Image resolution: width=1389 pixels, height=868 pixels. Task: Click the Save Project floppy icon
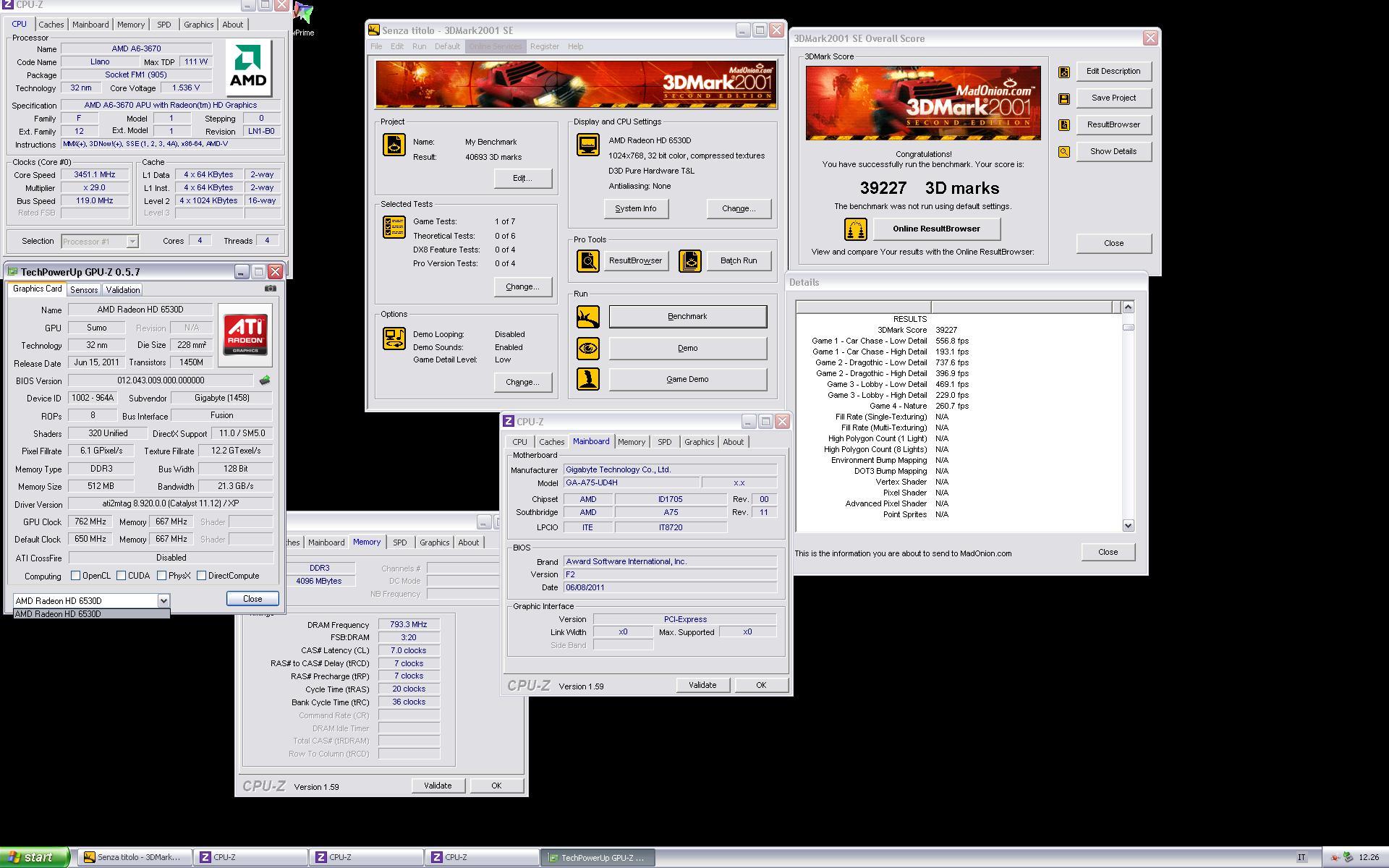point(1063,98)
